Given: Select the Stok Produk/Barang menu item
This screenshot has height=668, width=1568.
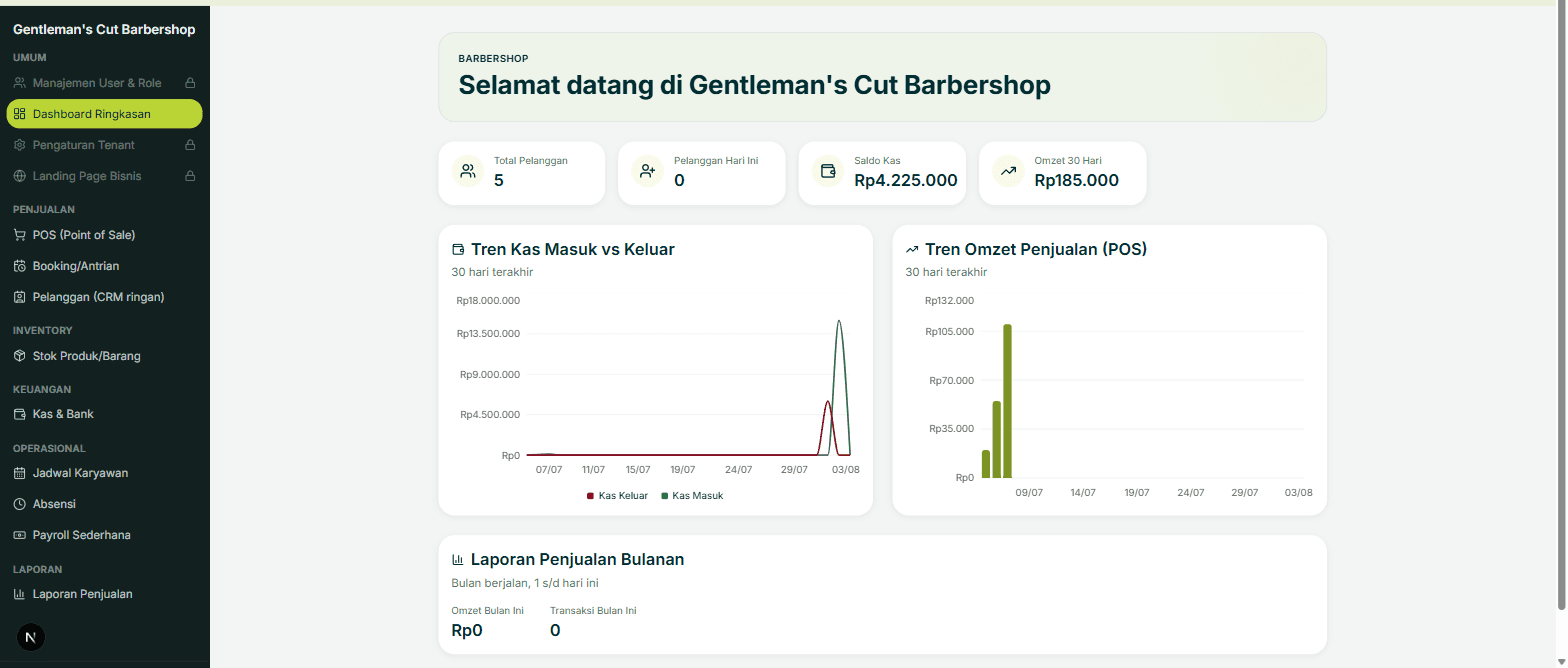Looking at the screenshot, I should pyautogui.click(x=104, y=356).
